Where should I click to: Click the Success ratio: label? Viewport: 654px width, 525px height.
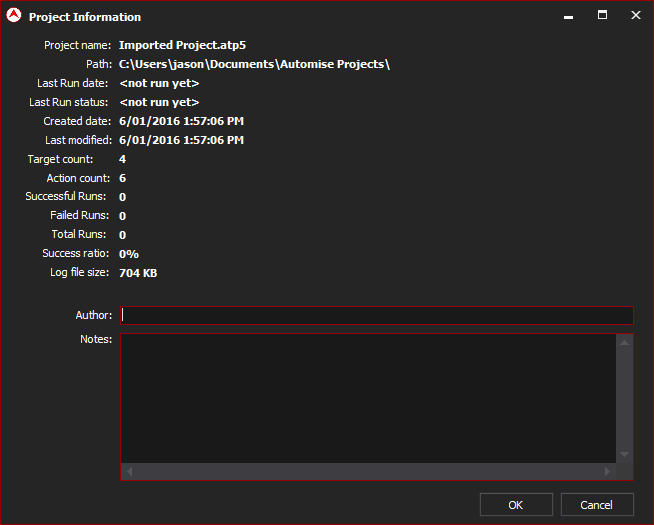point(75,254)
